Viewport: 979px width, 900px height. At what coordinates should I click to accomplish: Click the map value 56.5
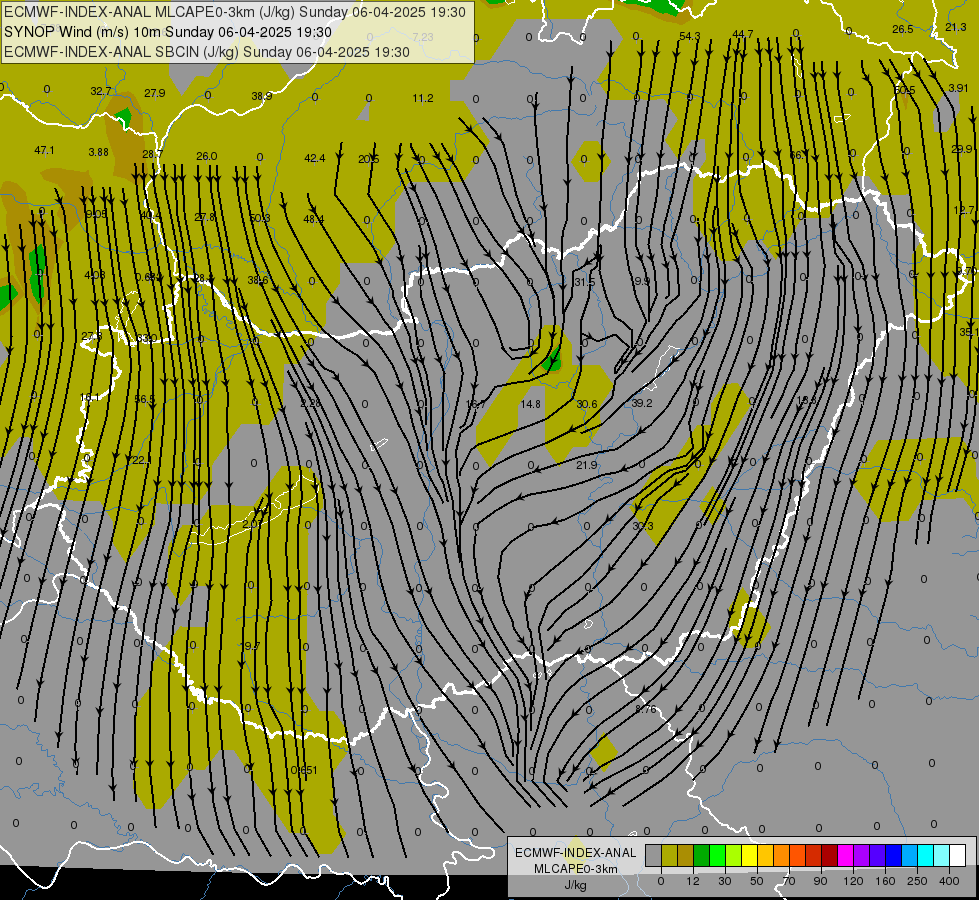coord(144,398)
